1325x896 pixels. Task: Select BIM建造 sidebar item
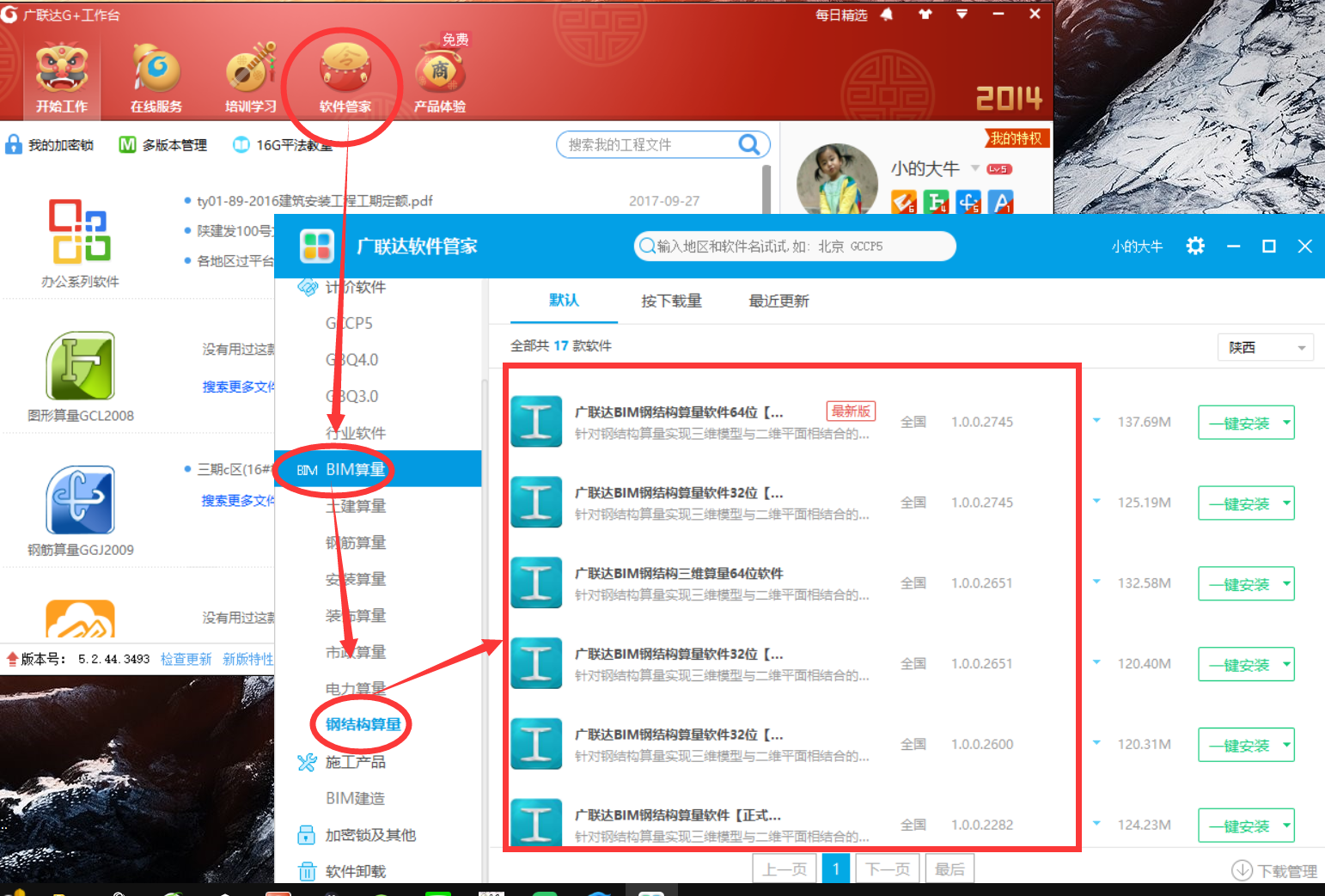(x=355, y=798)
